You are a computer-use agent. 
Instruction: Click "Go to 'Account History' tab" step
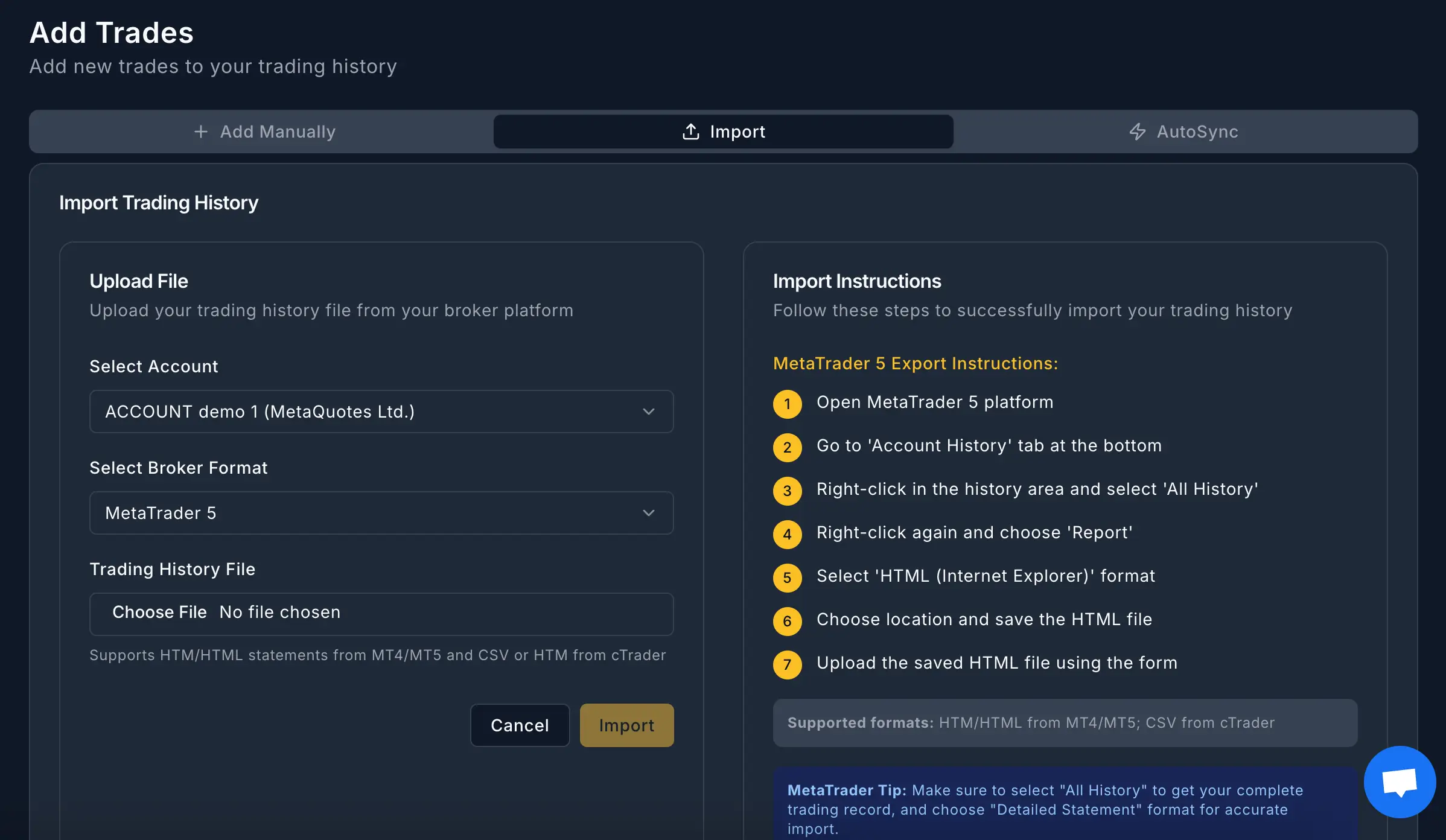coord(989,446)
